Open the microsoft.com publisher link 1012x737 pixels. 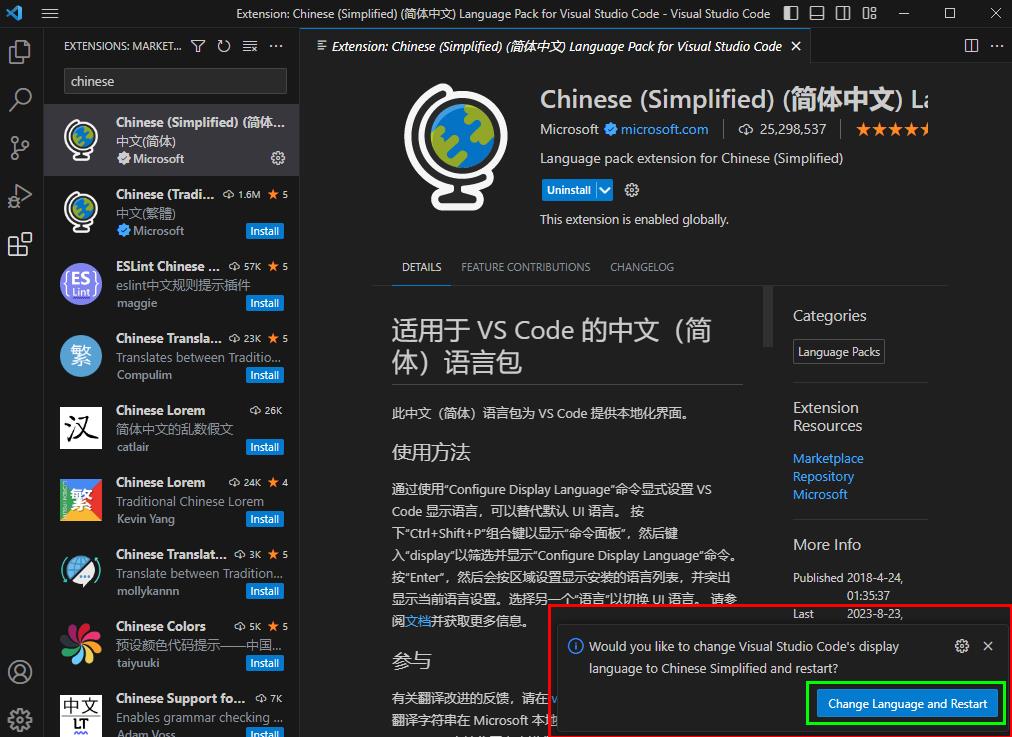point(664,130)
